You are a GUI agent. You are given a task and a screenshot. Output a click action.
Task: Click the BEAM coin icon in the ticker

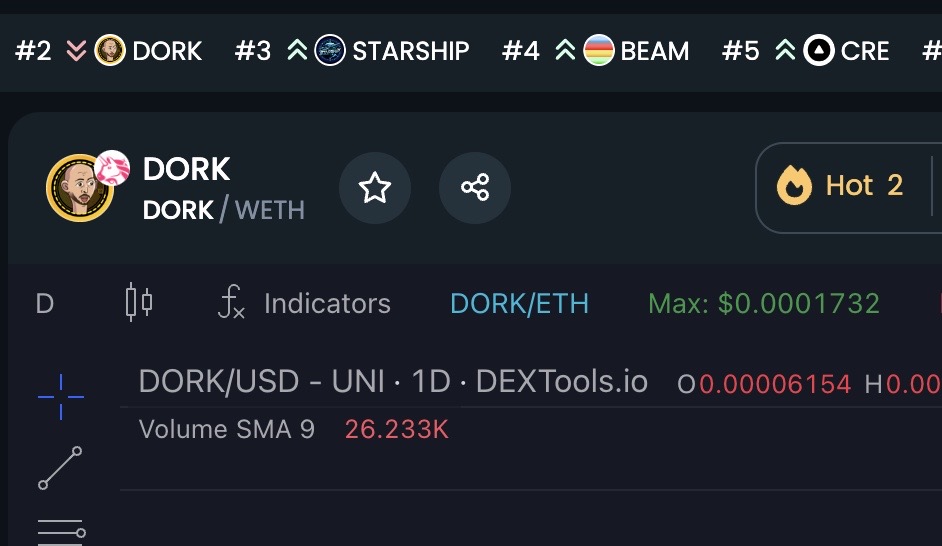[598, 50]
